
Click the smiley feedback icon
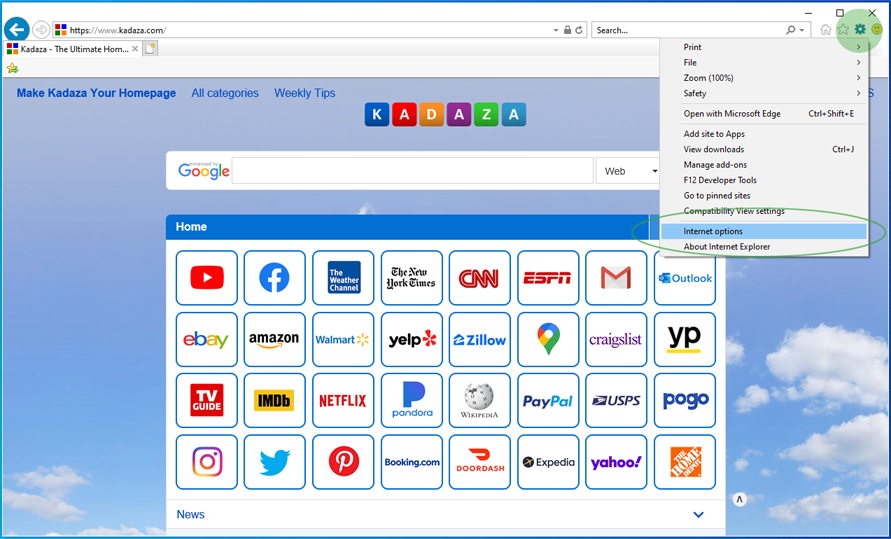[877, 30]
